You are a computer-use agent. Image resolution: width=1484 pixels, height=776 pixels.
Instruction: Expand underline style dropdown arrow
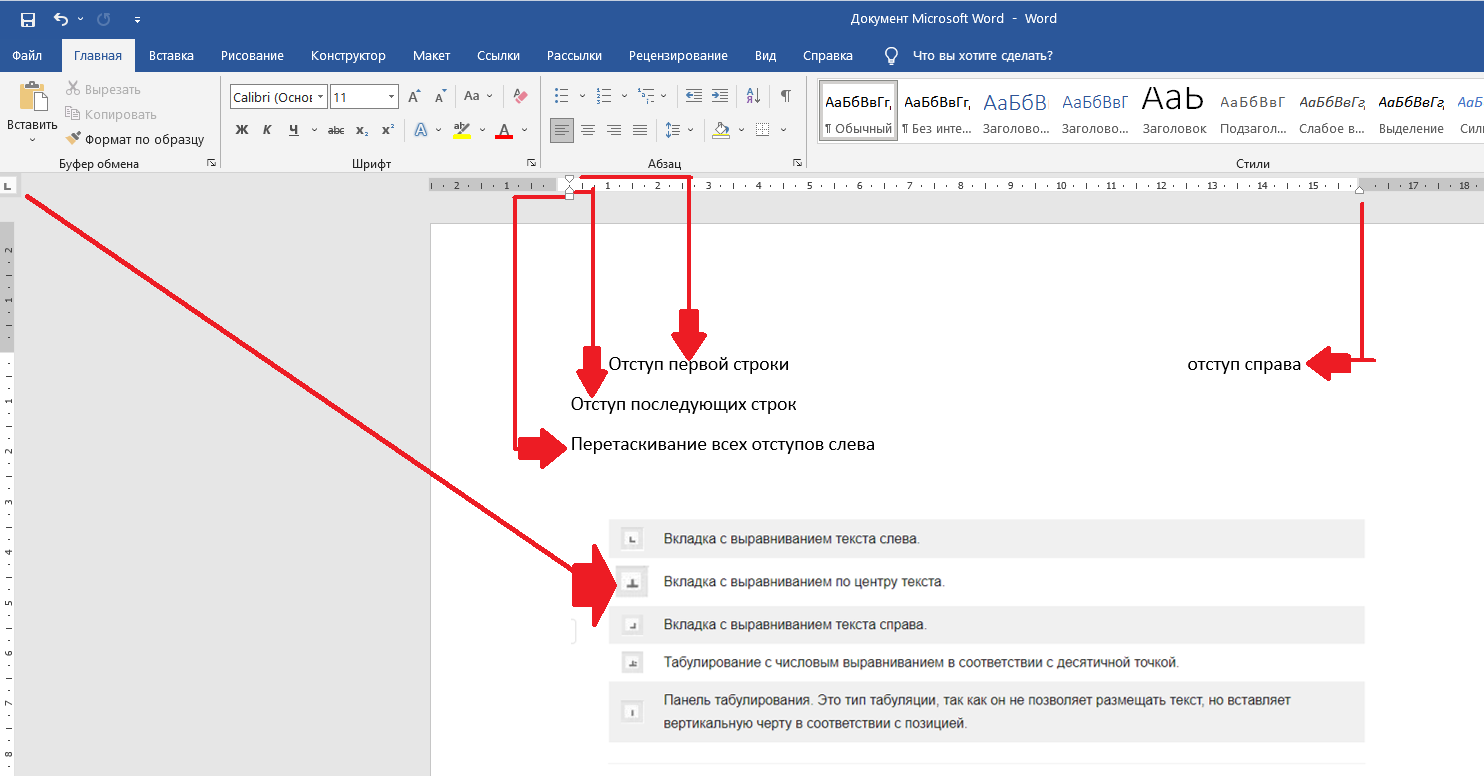[314, 130]
